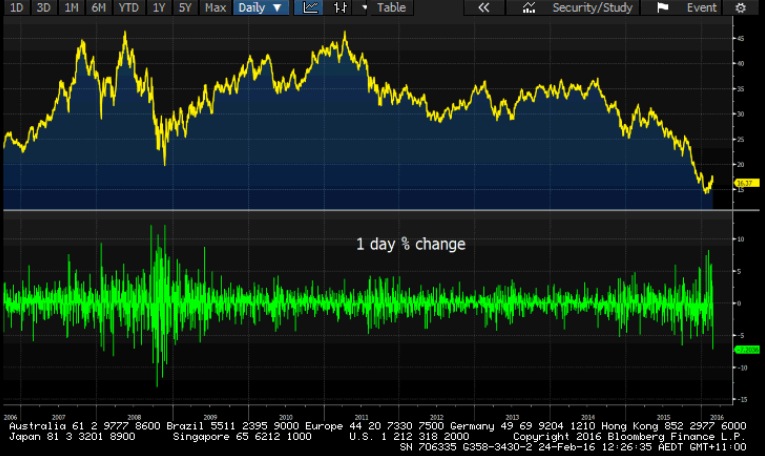Open chart settings with the gear icon
Viewport: 765px width, 456px height.
click(739, 8)
